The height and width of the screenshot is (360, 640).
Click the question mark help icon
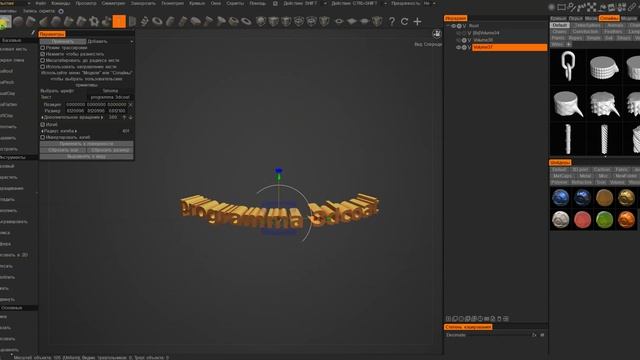pyautogui.click(x=392, y=22)
